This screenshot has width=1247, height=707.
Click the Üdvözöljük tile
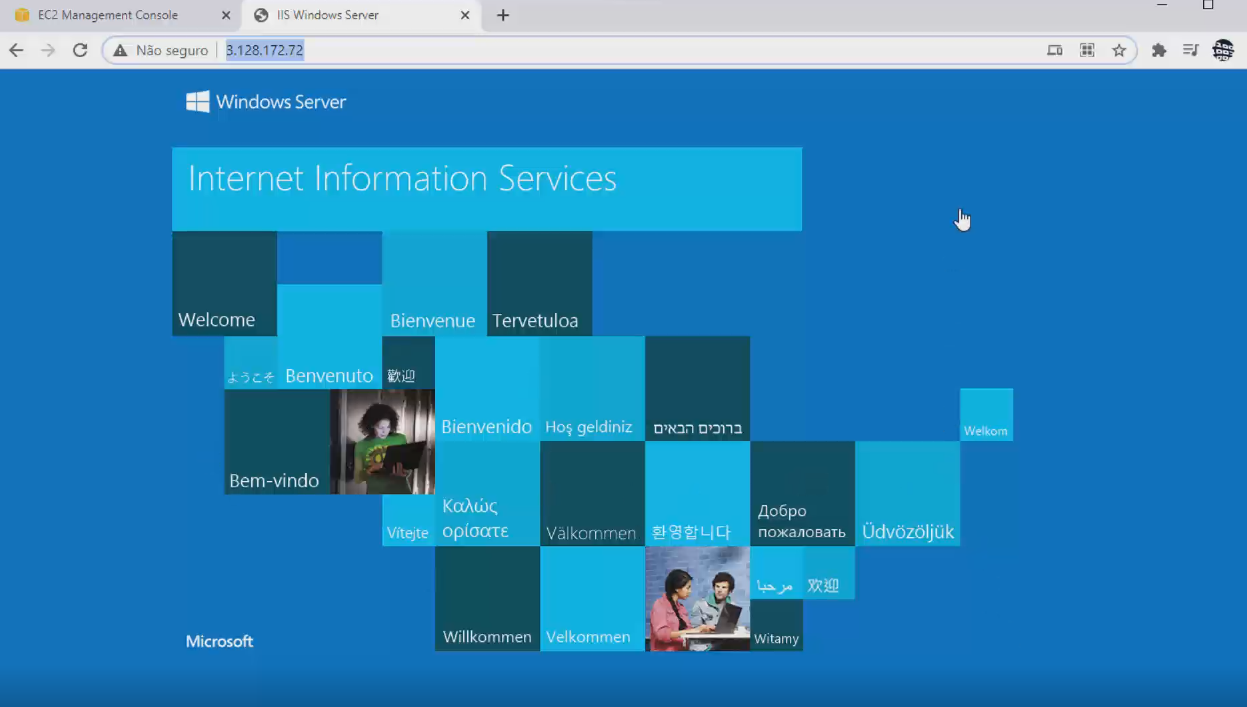[x=907, y=494]
